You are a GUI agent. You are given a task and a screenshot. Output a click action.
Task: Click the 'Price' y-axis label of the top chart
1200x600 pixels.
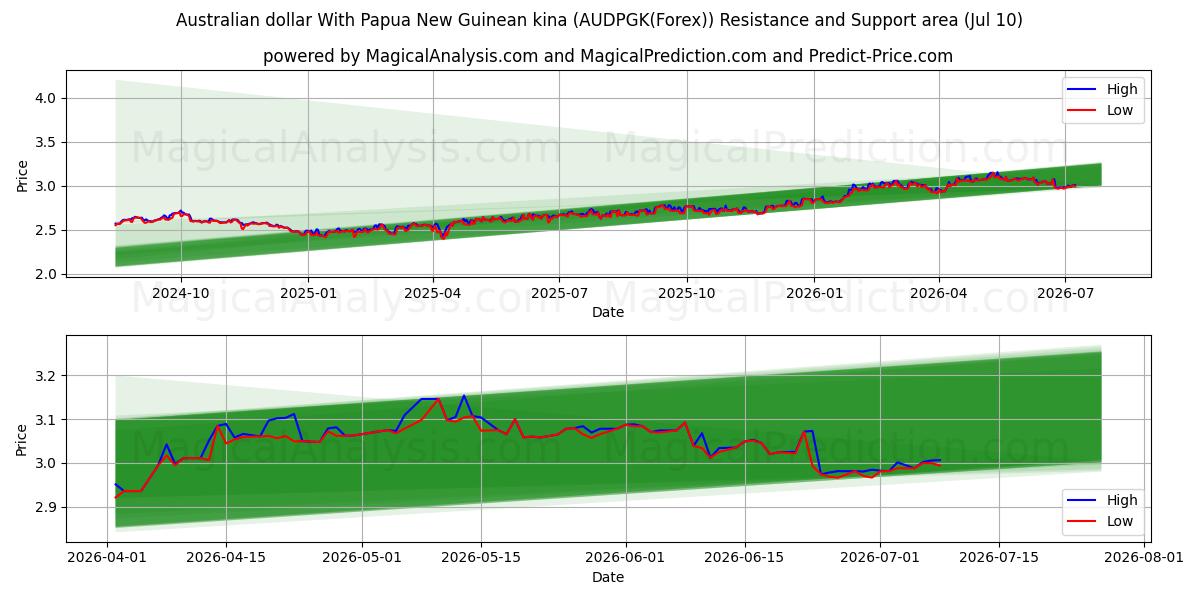tap(22, 174)
